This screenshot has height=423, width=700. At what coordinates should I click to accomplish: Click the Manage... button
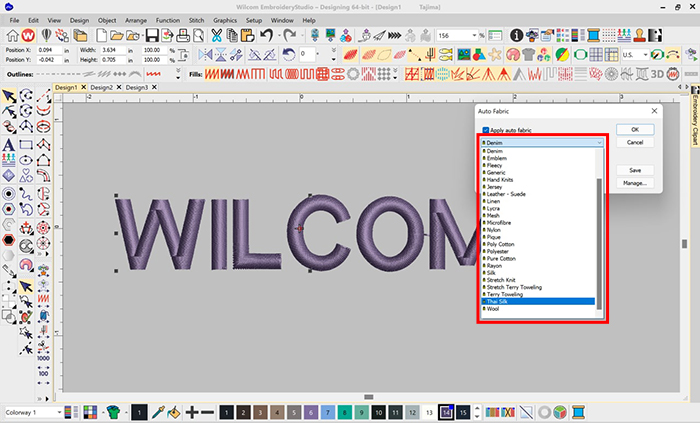[x=635, y=183]
